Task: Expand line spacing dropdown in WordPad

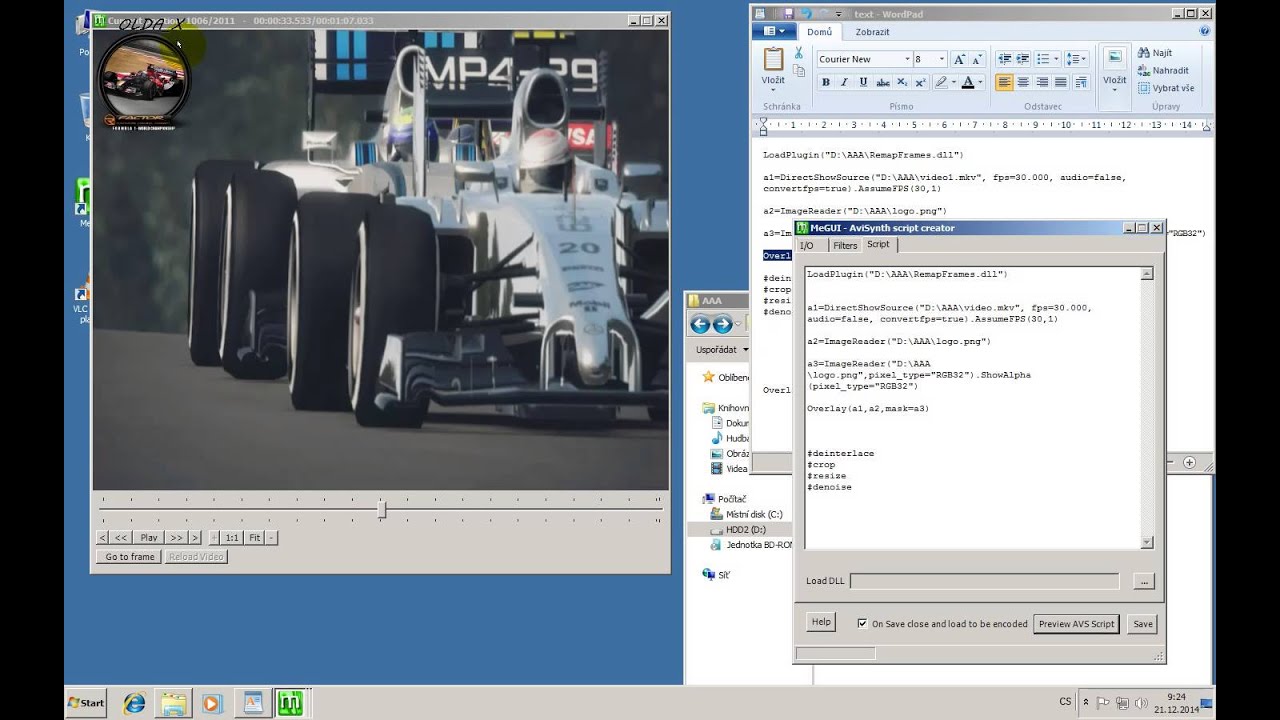Action: click(1084, 59)
